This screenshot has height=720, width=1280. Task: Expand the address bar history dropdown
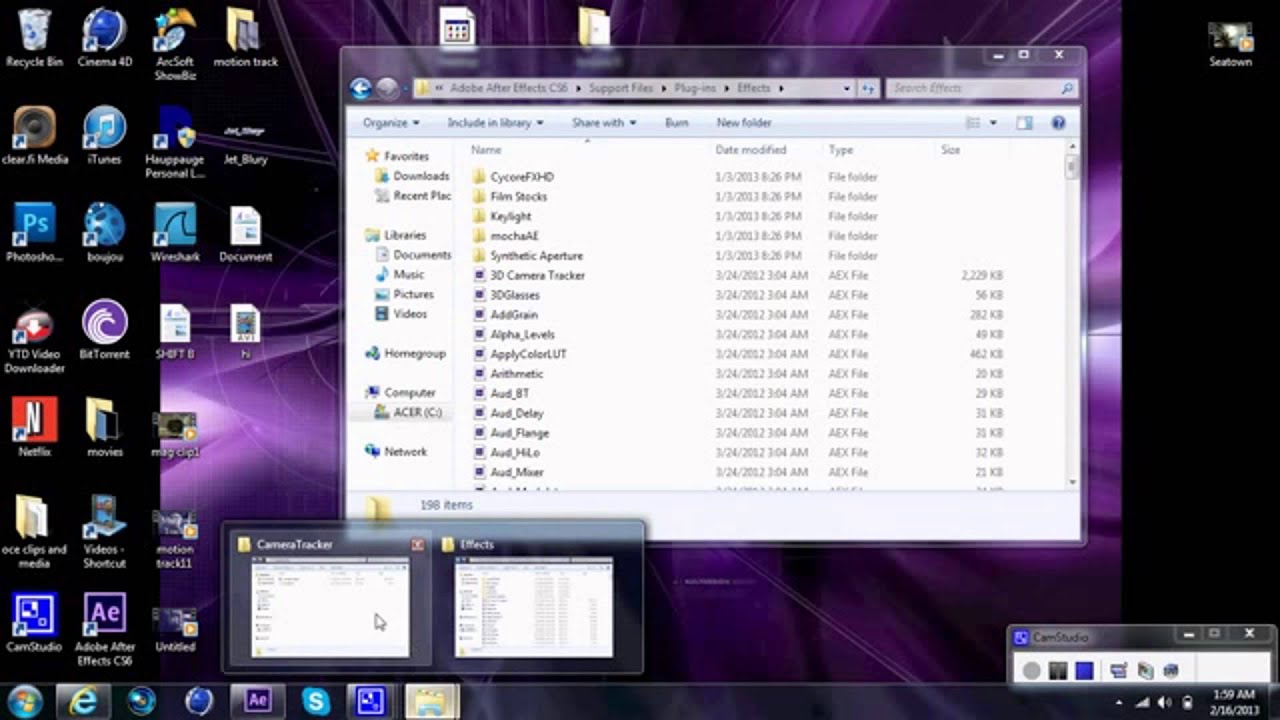846,88
